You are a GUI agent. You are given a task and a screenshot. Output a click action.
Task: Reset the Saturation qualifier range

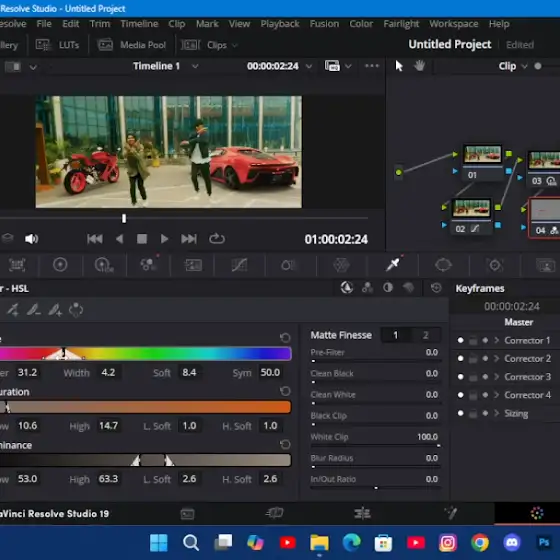pos(285,391)
